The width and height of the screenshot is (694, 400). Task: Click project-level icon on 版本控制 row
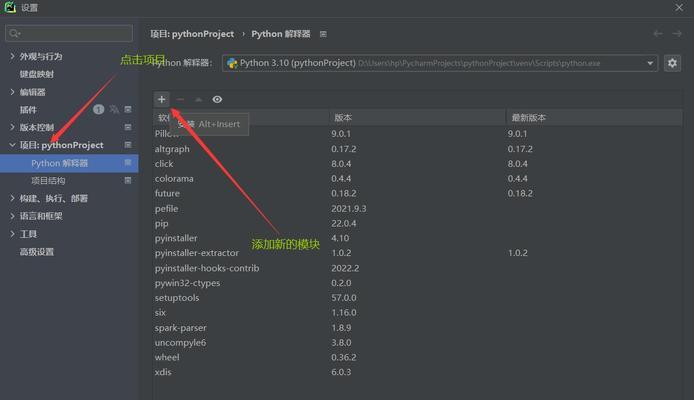(x=128, y=127)
